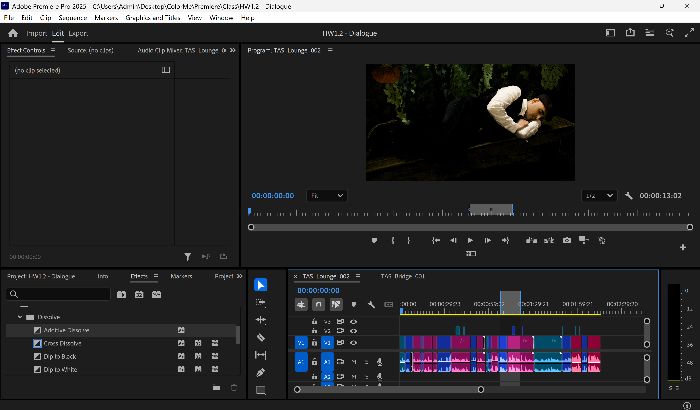Add a marker in the timeline
The height and width of the screenshot is (410, 700).
(x=354, y=305)
